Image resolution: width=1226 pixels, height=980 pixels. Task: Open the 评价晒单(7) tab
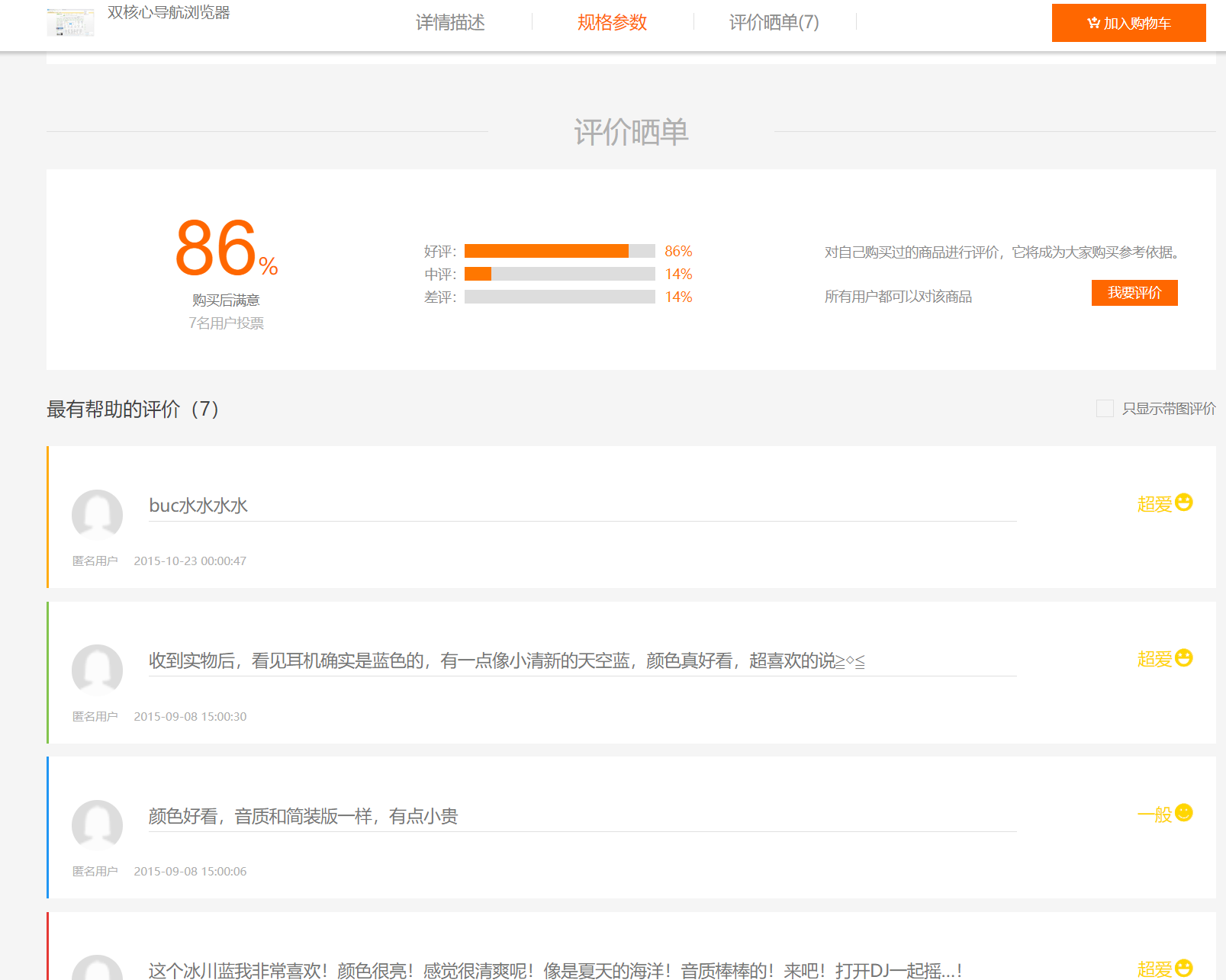(774, 23)
